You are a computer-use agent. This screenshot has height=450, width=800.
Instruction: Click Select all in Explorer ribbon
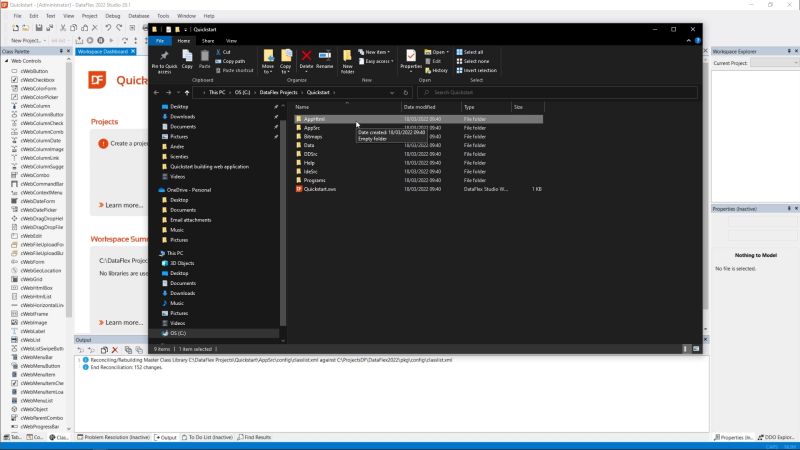[469, 52]
